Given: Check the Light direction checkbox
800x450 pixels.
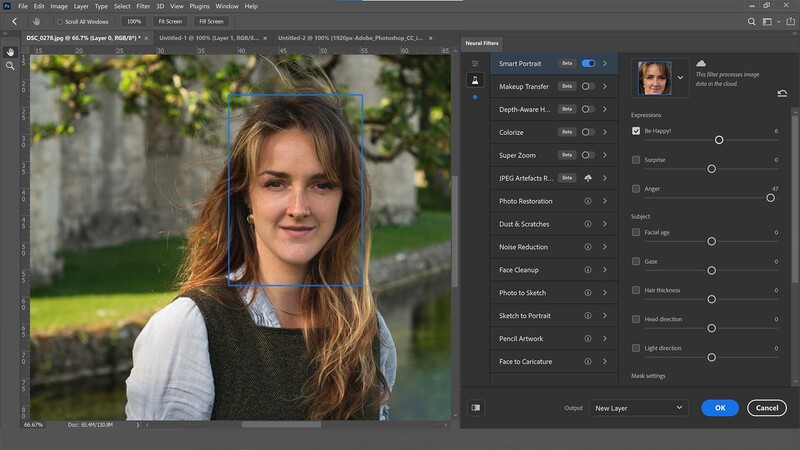Looking at the screenshot, I should click(x=636, y=348).
